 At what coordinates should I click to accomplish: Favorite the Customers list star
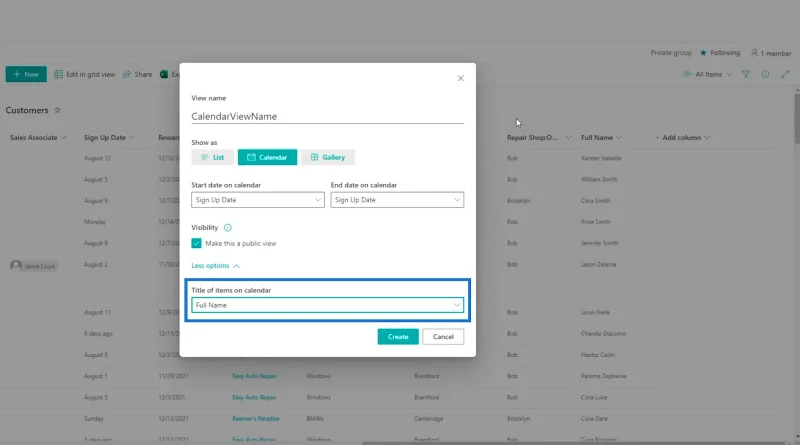click(58, 110)
